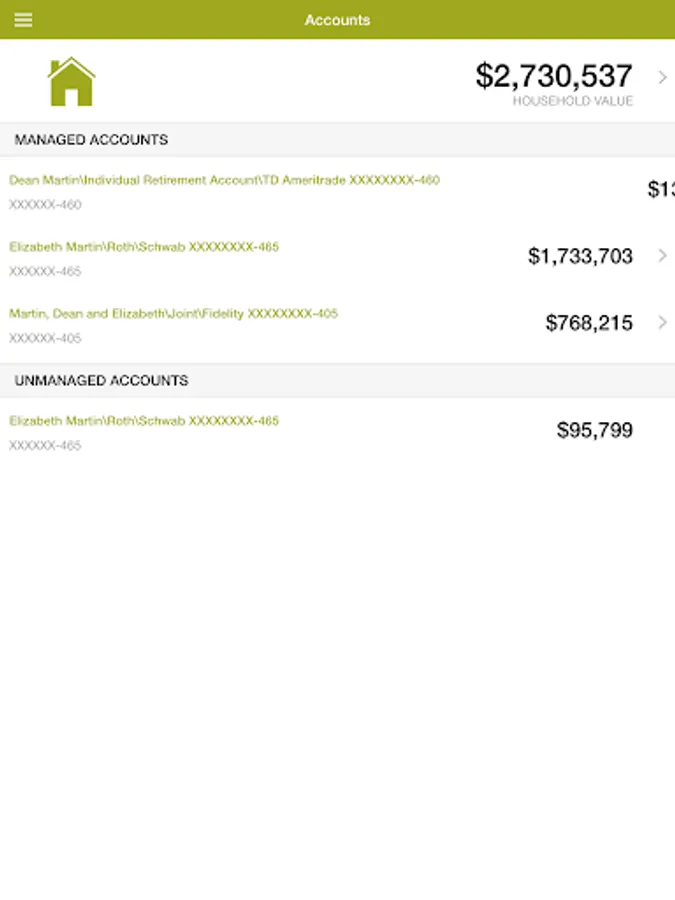Select account number XXXXXX-460

coord(45,205)
